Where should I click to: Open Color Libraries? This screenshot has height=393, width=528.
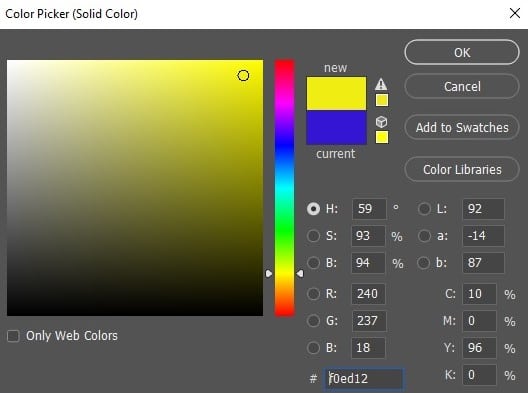point(462,169)
